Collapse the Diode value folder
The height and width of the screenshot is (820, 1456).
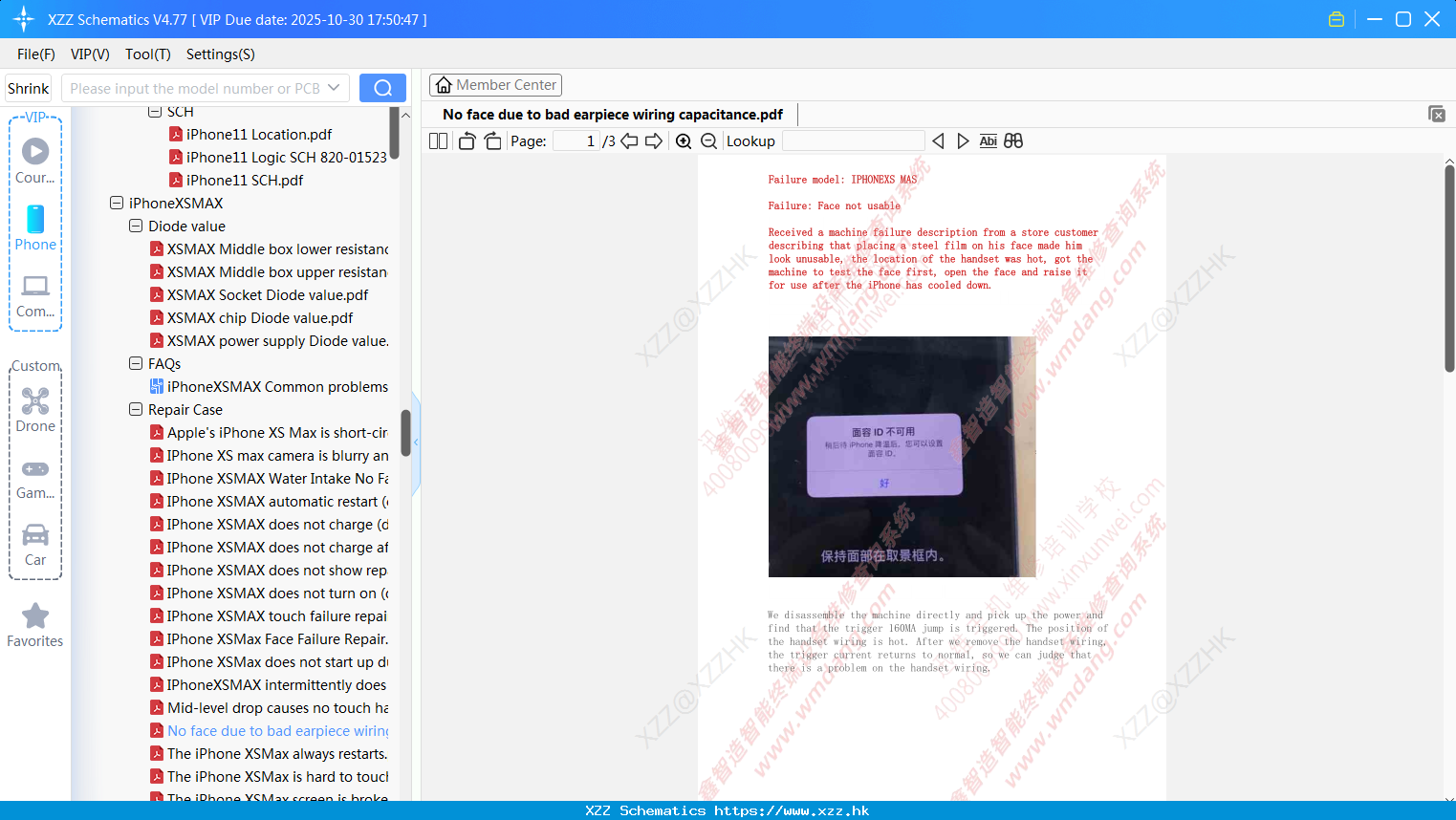[x=136, y=226]
